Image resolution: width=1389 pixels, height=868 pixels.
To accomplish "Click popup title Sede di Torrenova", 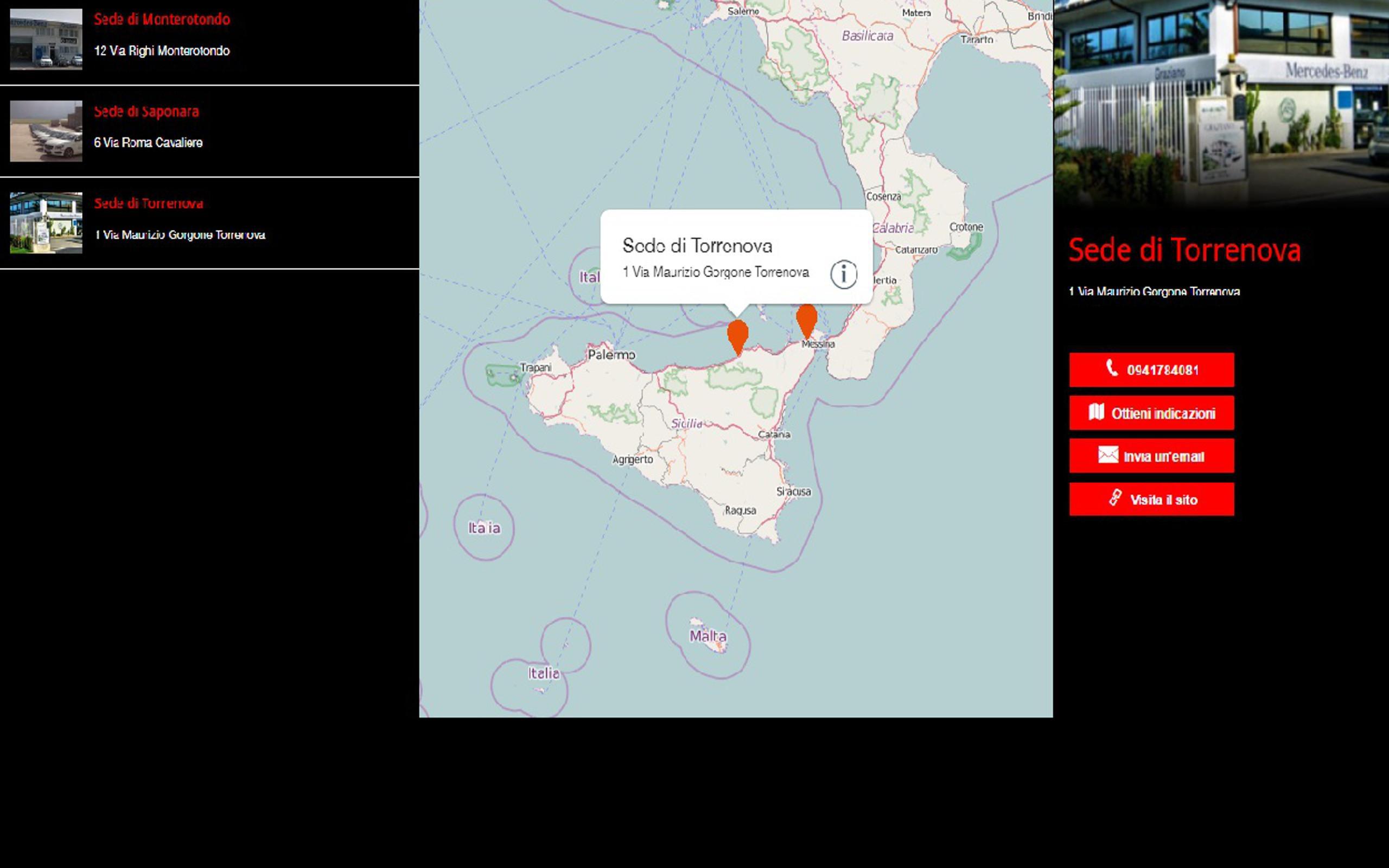I will pyautogui.click(x=697, y=246).
